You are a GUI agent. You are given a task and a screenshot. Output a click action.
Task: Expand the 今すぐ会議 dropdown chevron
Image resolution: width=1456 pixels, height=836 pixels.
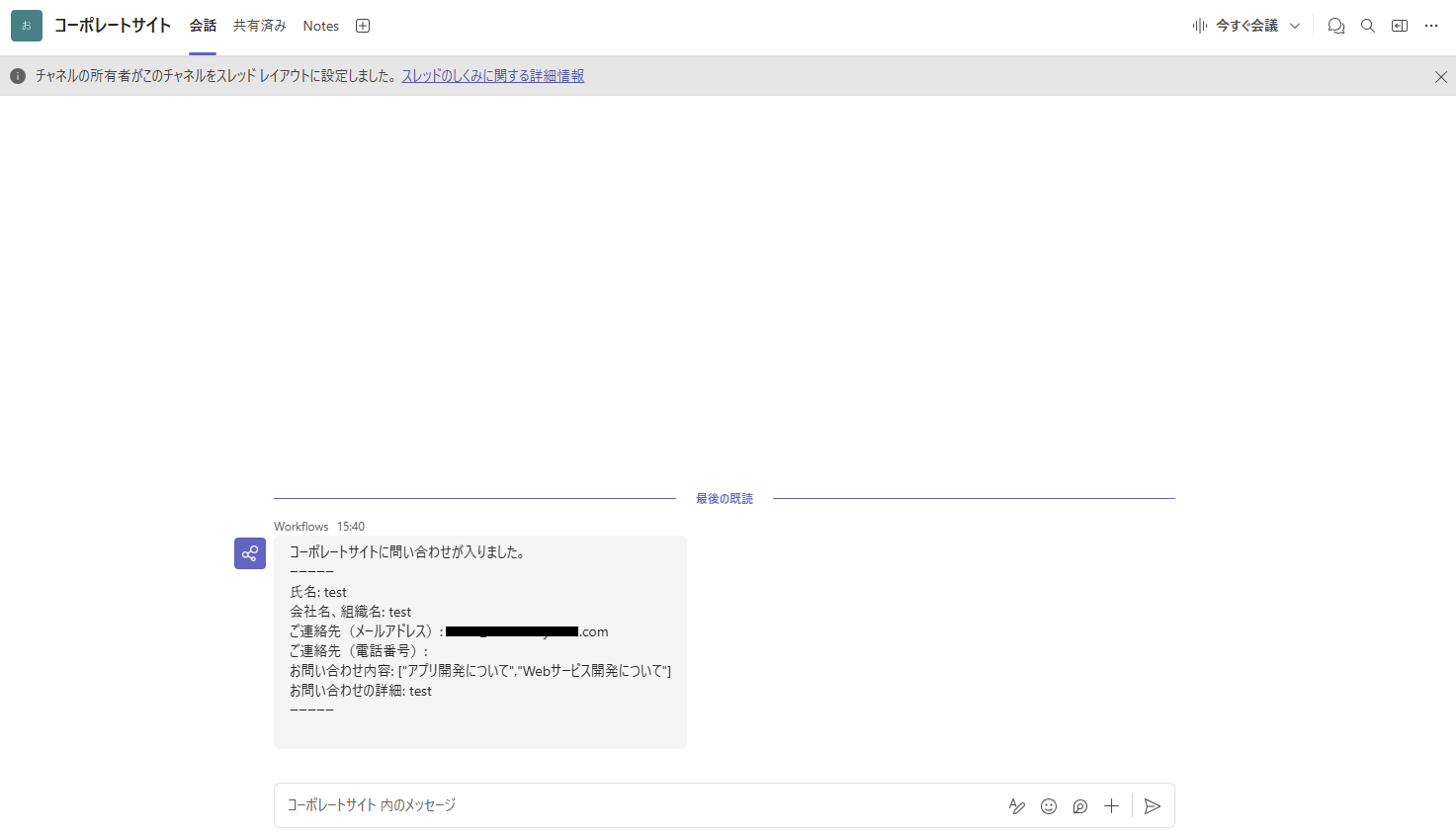(1295, 25)
